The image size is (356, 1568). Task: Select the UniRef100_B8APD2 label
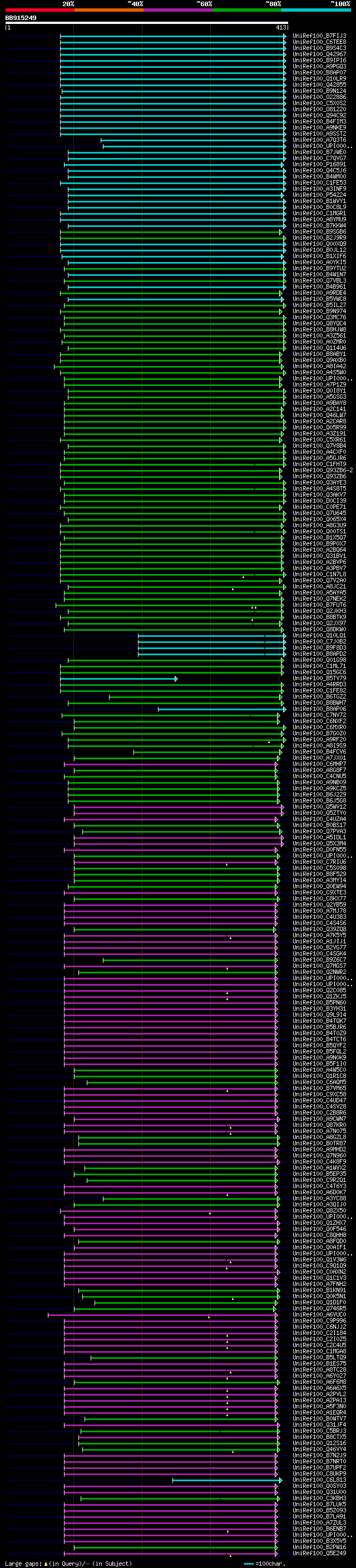point(319,654)
